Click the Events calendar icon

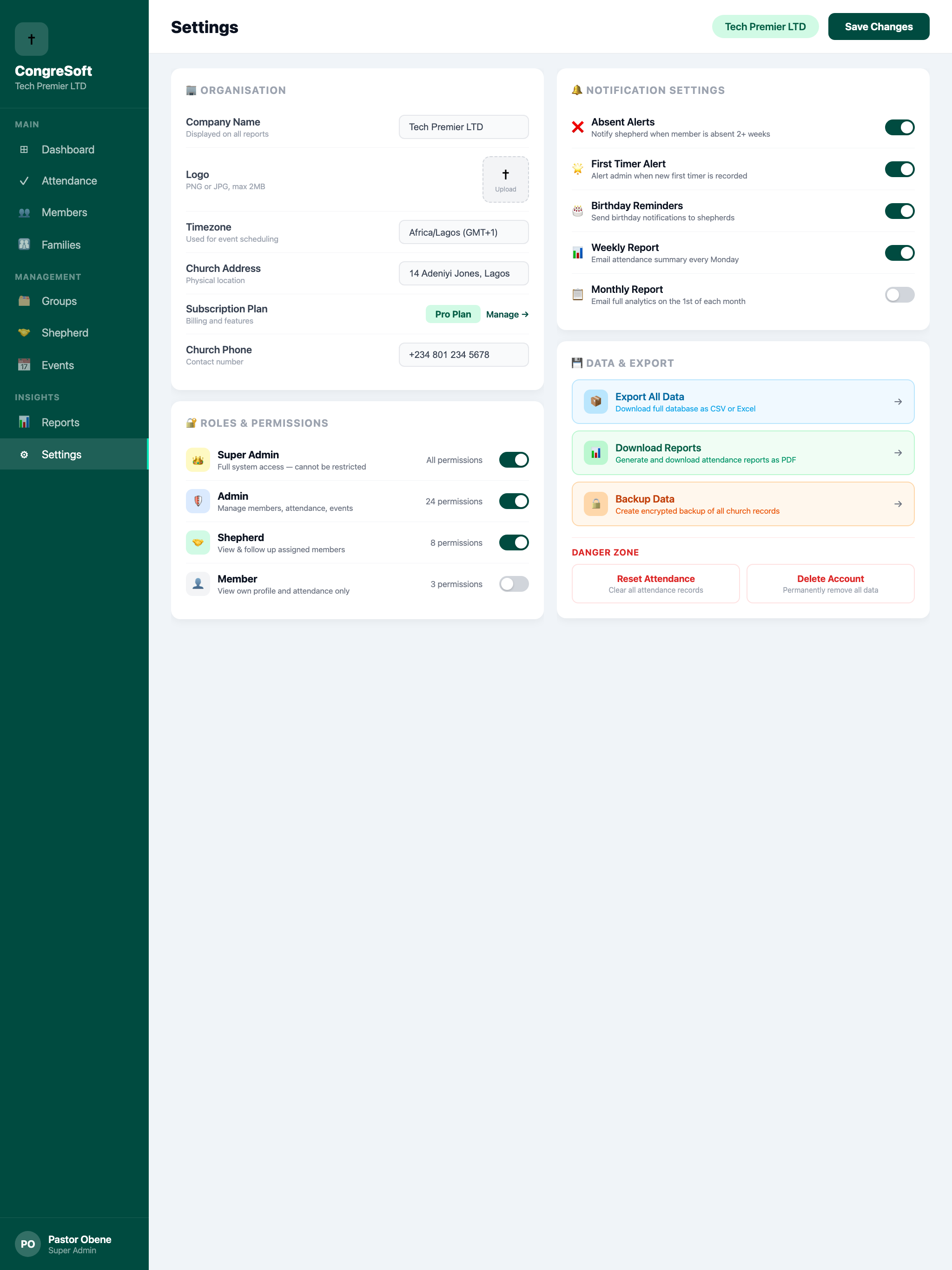tap(24, 365)
